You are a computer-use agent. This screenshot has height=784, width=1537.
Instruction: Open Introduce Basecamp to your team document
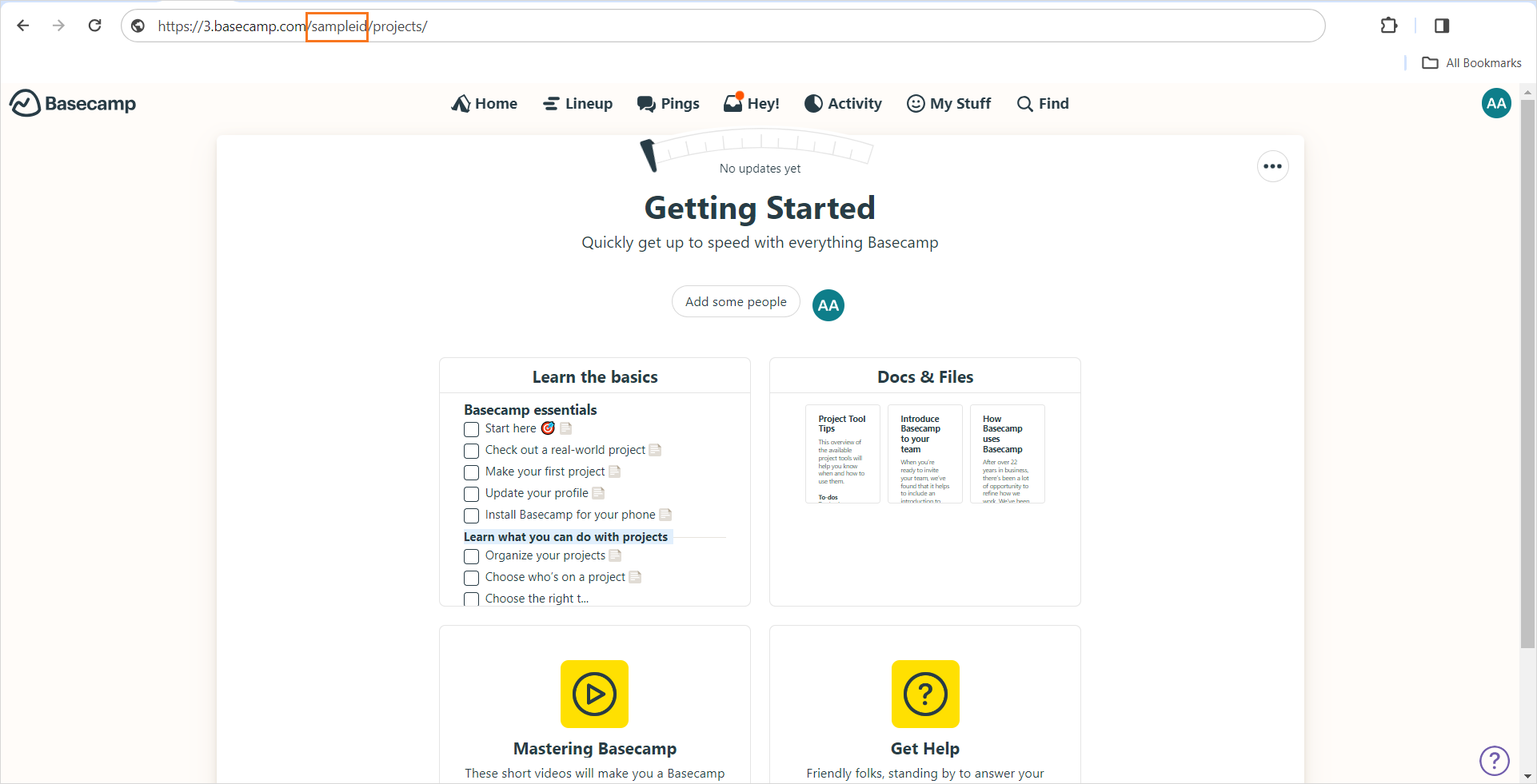coord(925,454)
